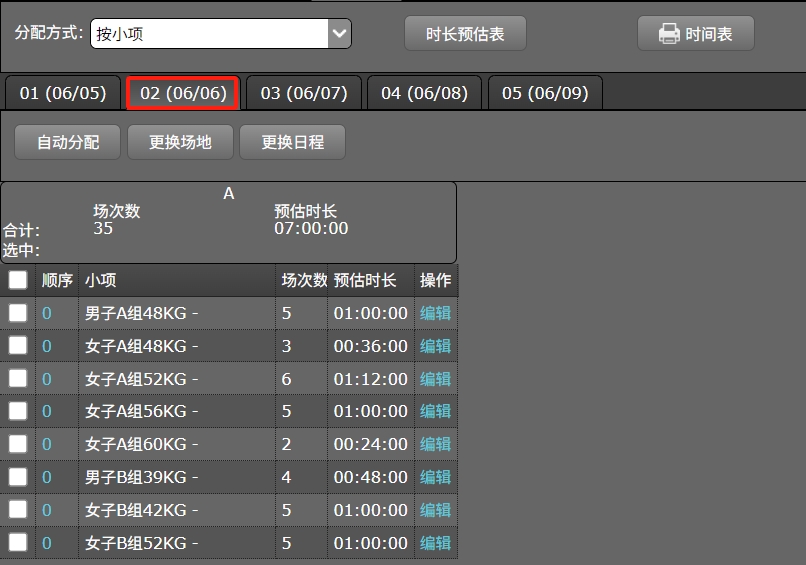Open the 分配方式 dropdown arrow
Screen dimensions: 806x565
(x=340, y=33)
